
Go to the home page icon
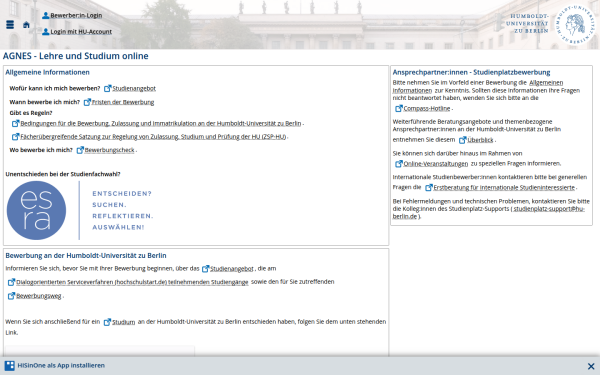point(26,25)
